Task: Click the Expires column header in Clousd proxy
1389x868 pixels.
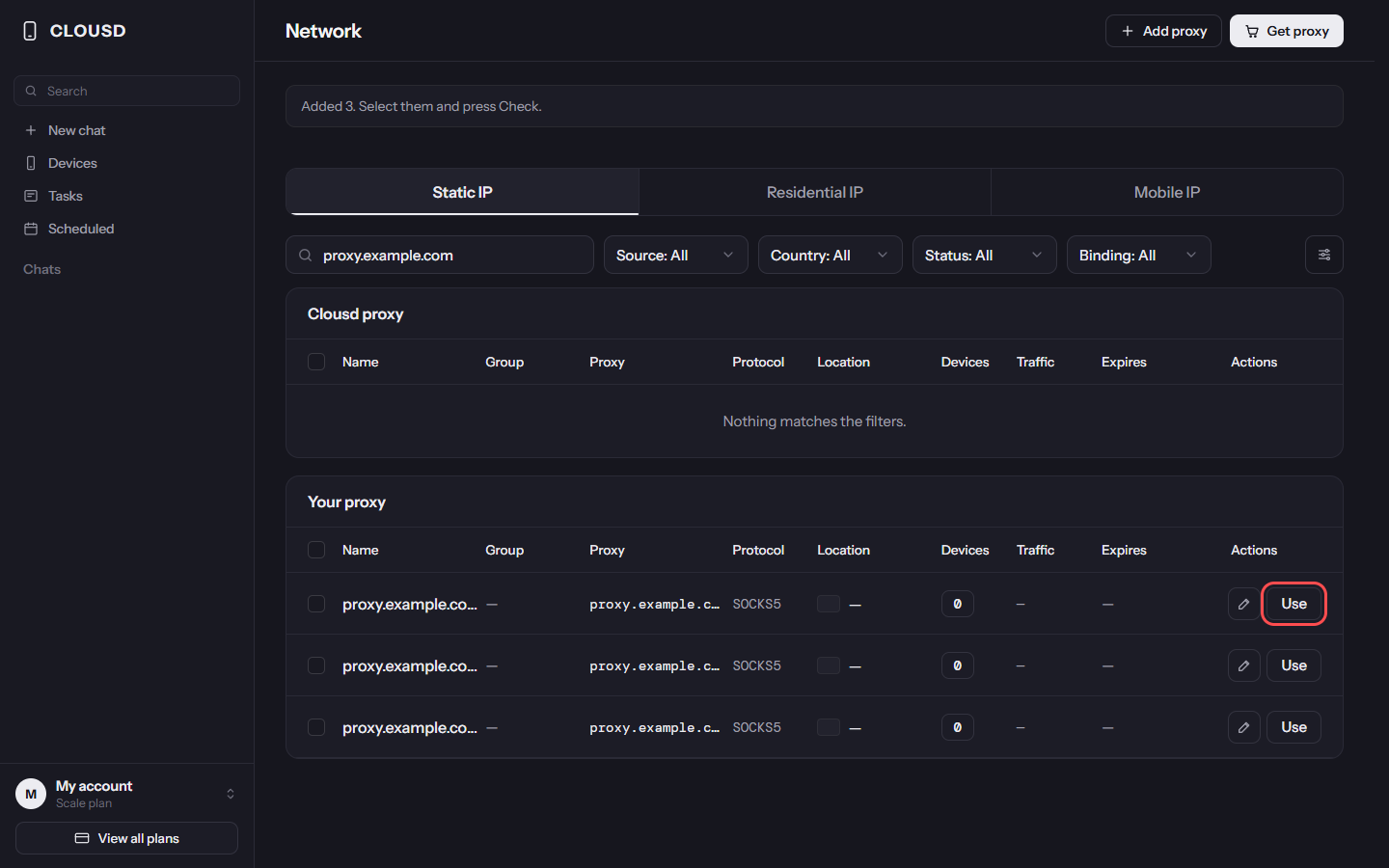Action: [x=1124, y=362]
